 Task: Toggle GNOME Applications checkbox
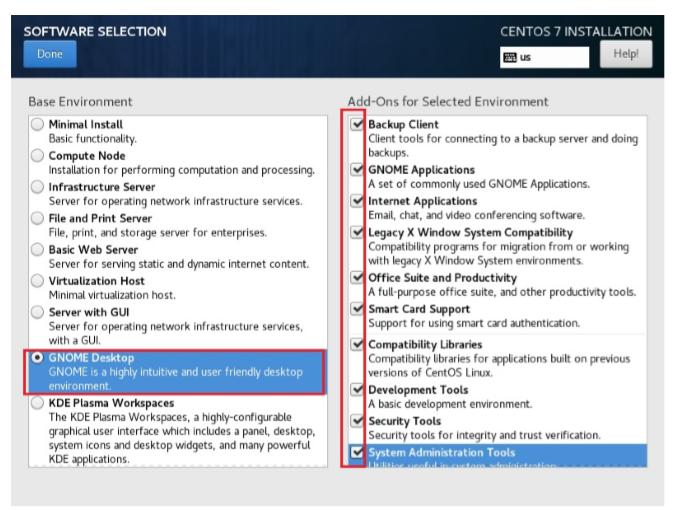click(x=358, y=170)
